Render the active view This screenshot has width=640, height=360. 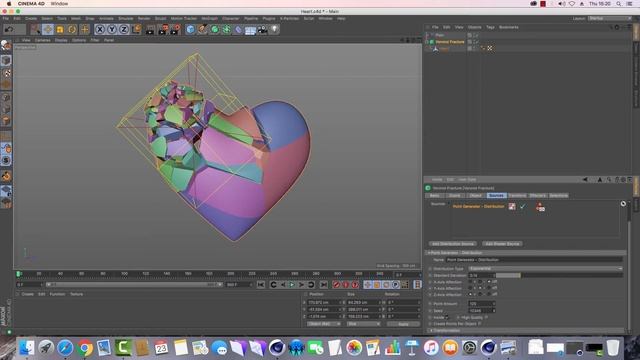click(150, 29)
